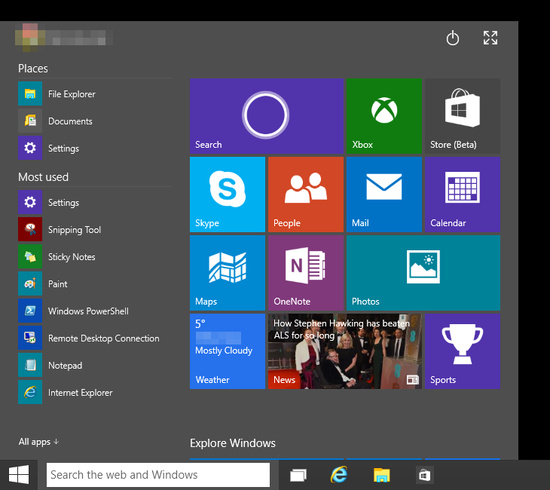This screenshot has width=550, height=490.
Task: Open the People tile
Action: coord(306,194)
